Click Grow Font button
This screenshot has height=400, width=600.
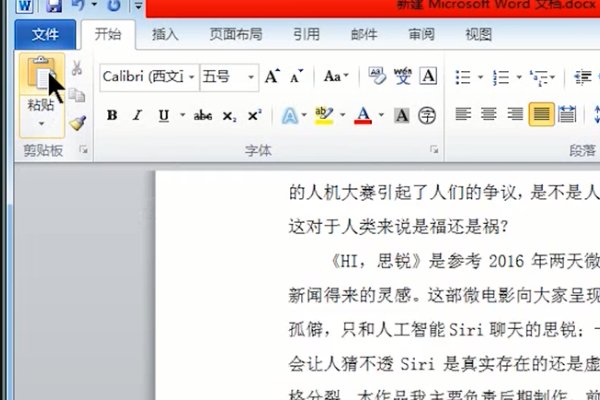point(272,77)
